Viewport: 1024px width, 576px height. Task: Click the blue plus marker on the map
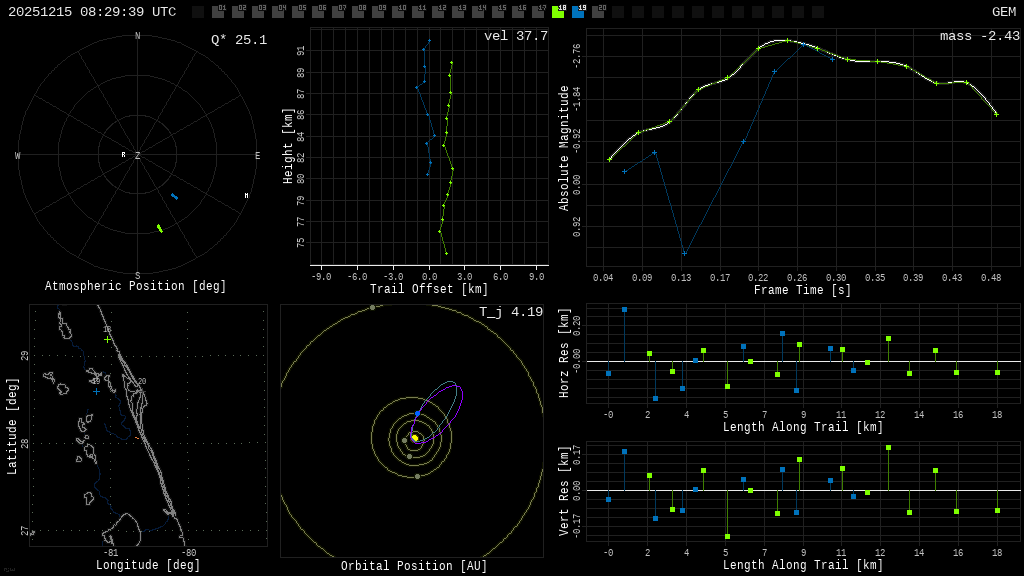[x=97, y=392]
